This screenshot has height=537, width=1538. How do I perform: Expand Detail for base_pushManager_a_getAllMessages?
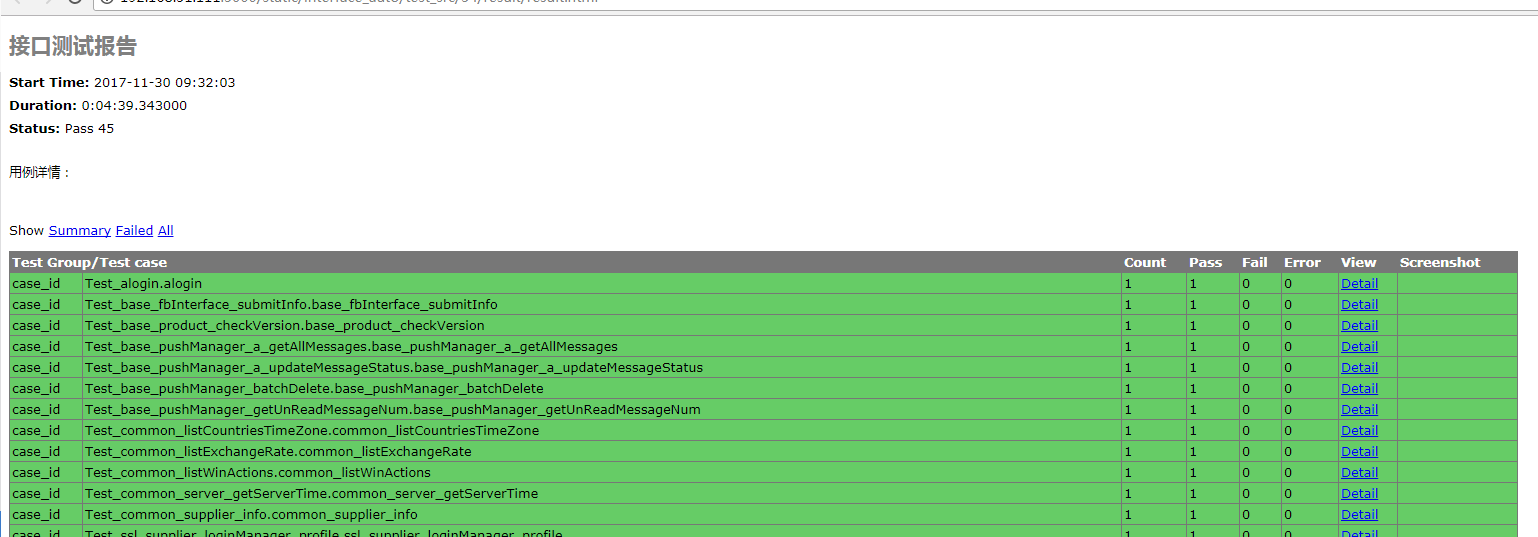(x=1359, y=346)
